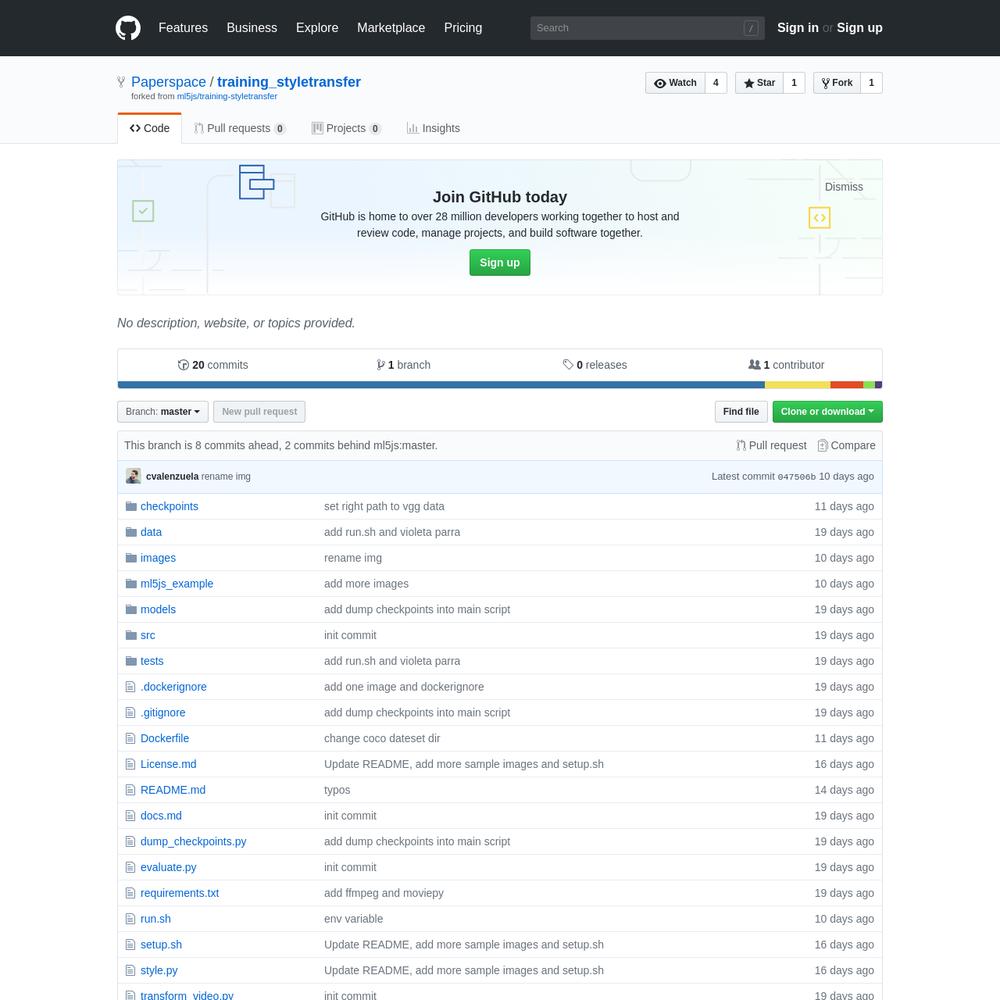Click the red language bar segment
This screenshot has height=1000, width=1000.
pos(847,385)
